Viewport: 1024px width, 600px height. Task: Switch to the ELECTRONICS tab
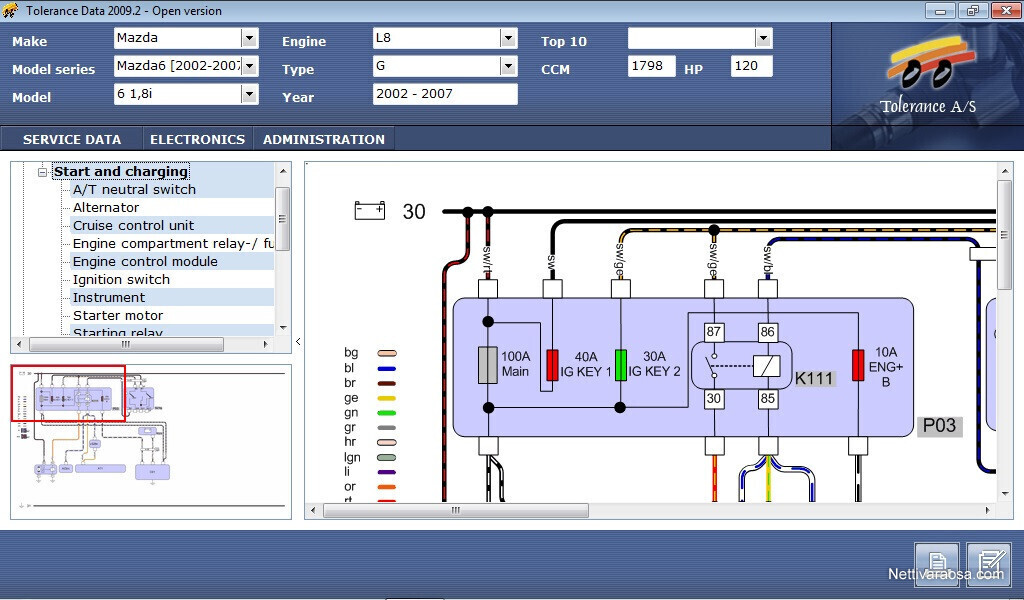coord(197,139)
